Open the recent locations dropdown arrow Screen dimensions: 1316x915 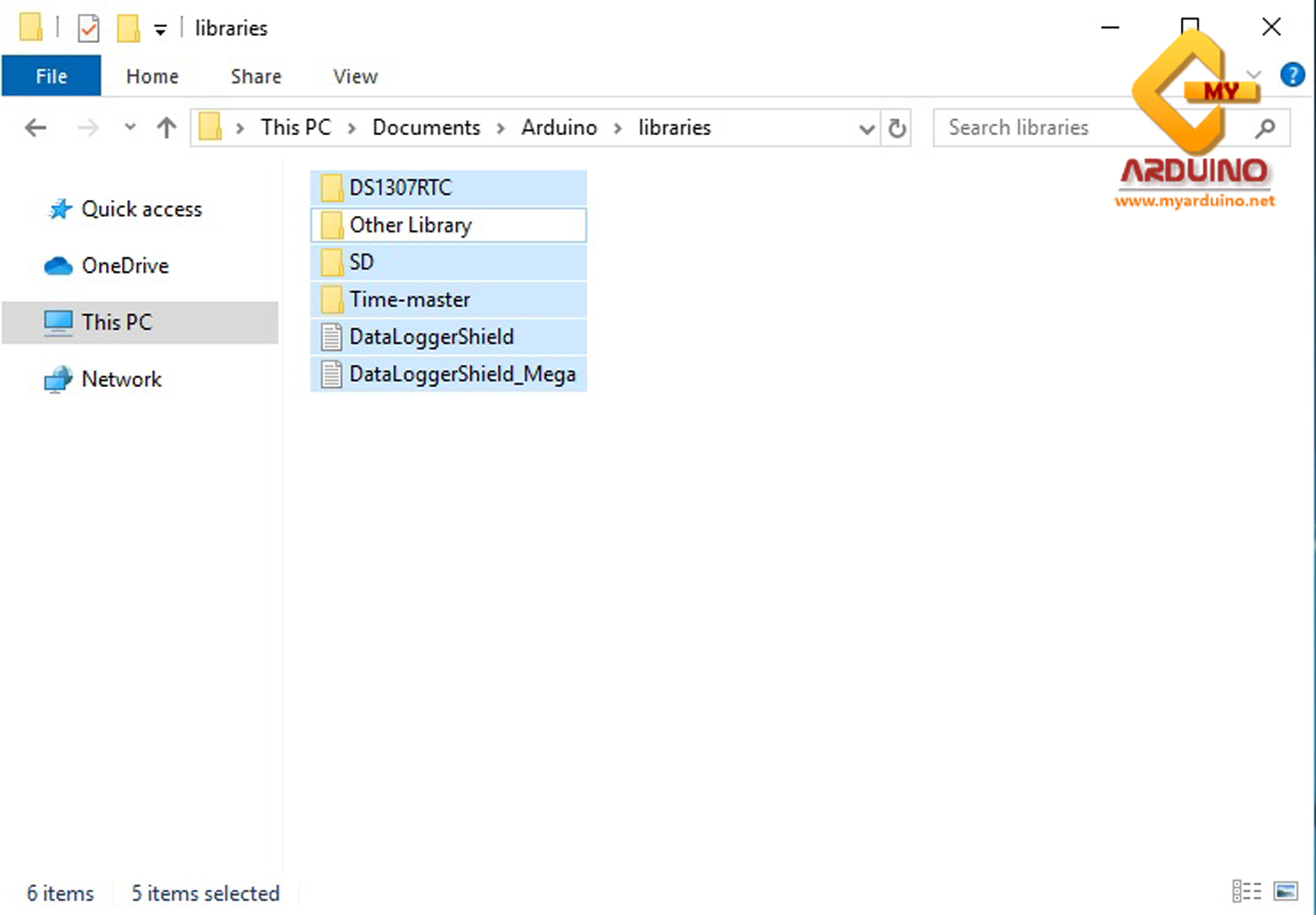tap(130, 128)
